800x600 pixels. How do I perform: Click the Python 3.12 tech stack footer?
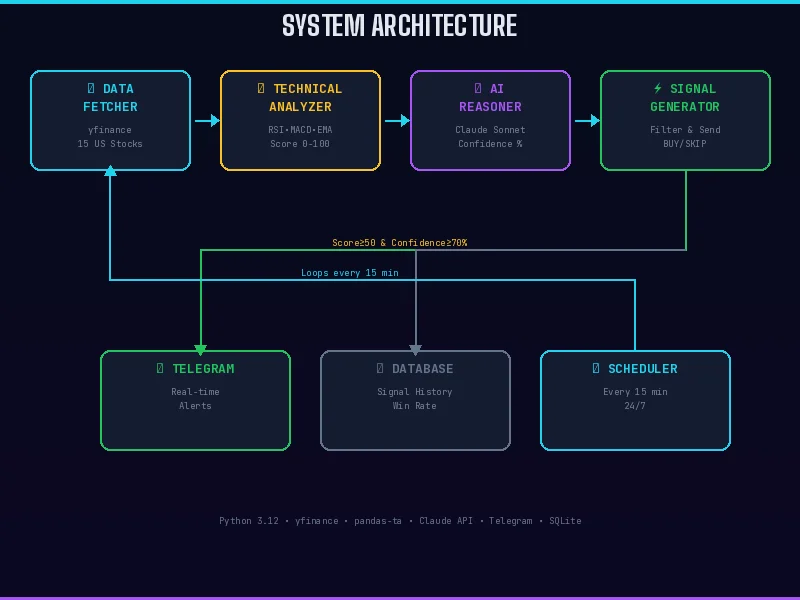400,521
